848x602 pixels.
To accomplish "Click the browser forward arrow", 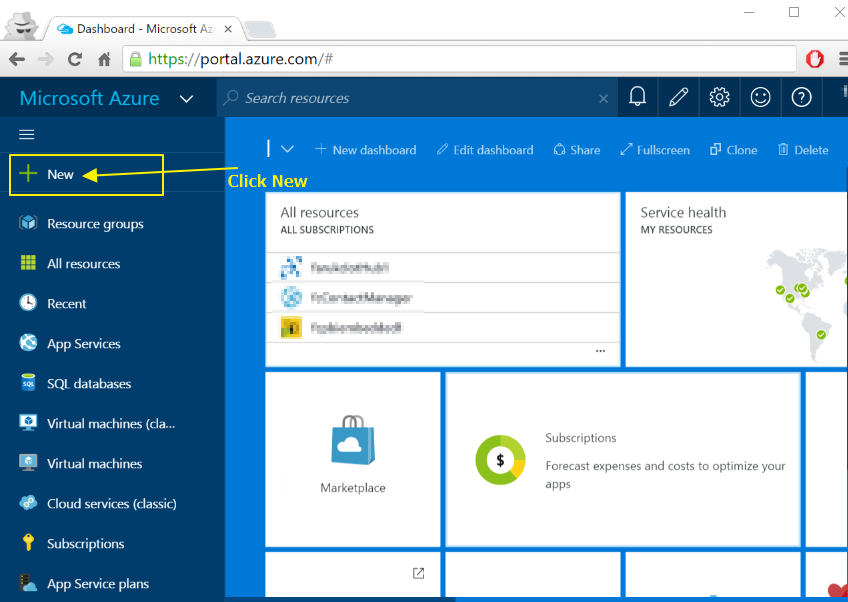I will pyautogui.click(x=45, y=59).
